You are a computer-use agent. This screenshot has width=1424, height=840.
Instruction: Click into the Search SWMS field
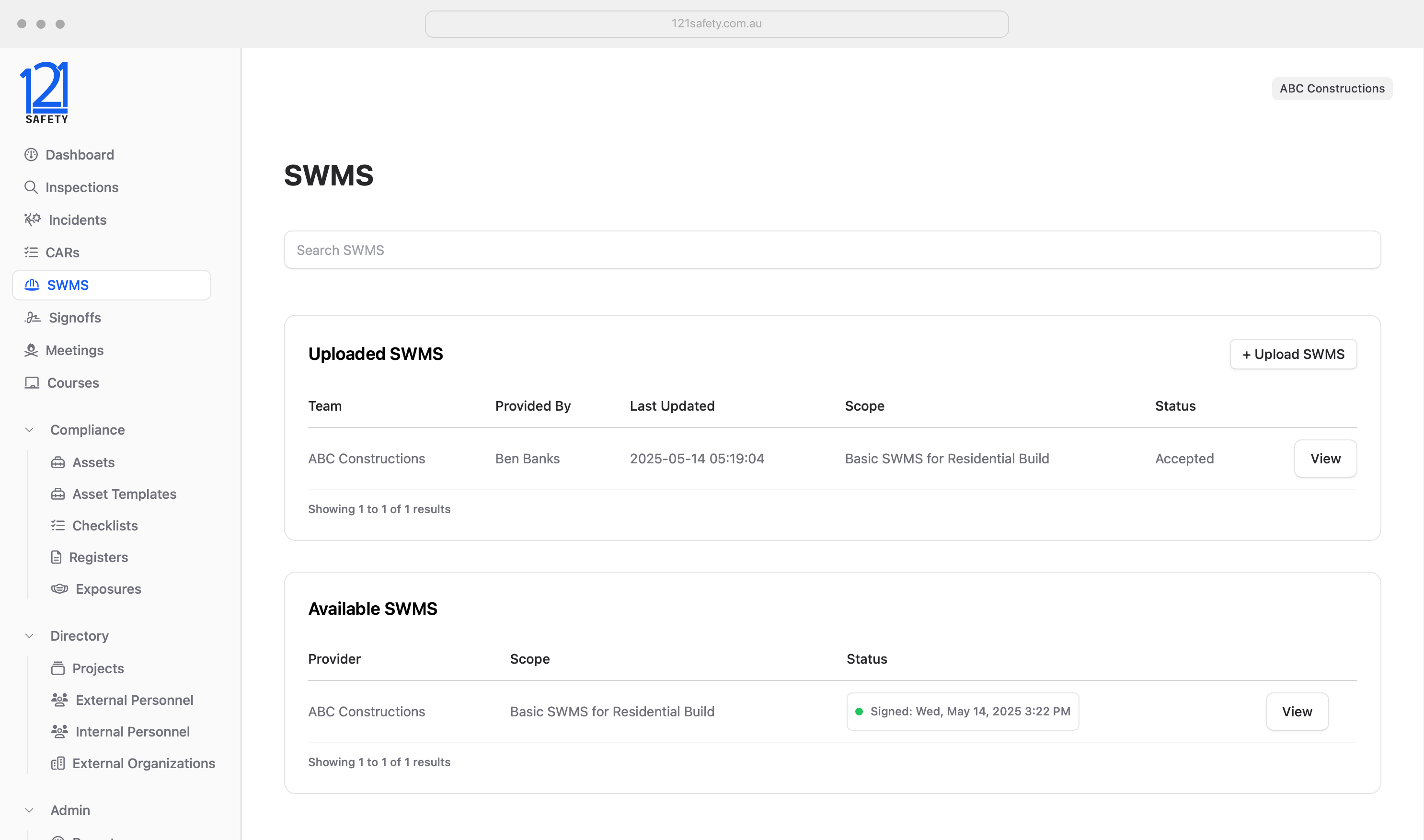(x=832, y=250)
